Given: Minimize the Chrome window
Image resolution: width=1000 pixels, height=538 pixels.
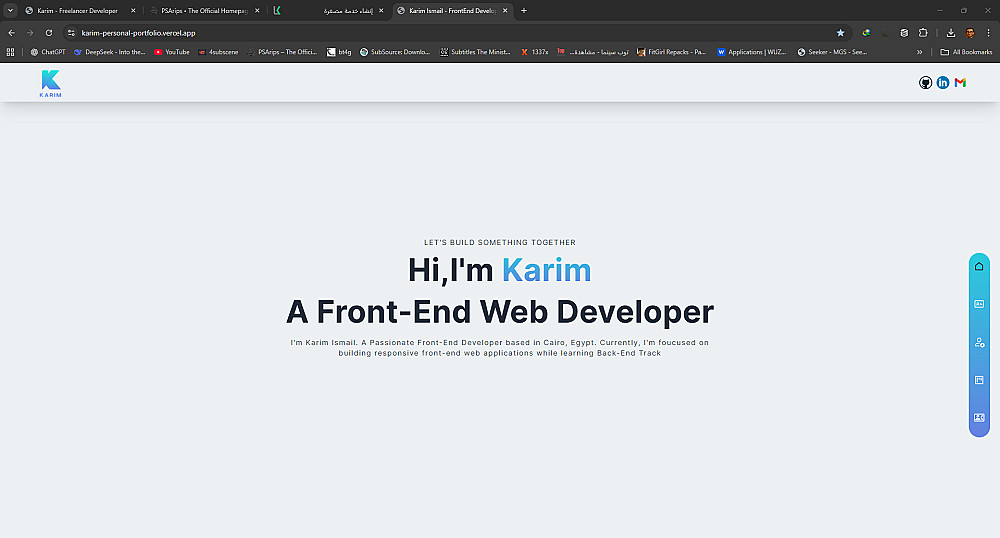Looking at the screenshot, I should (939, 11).
